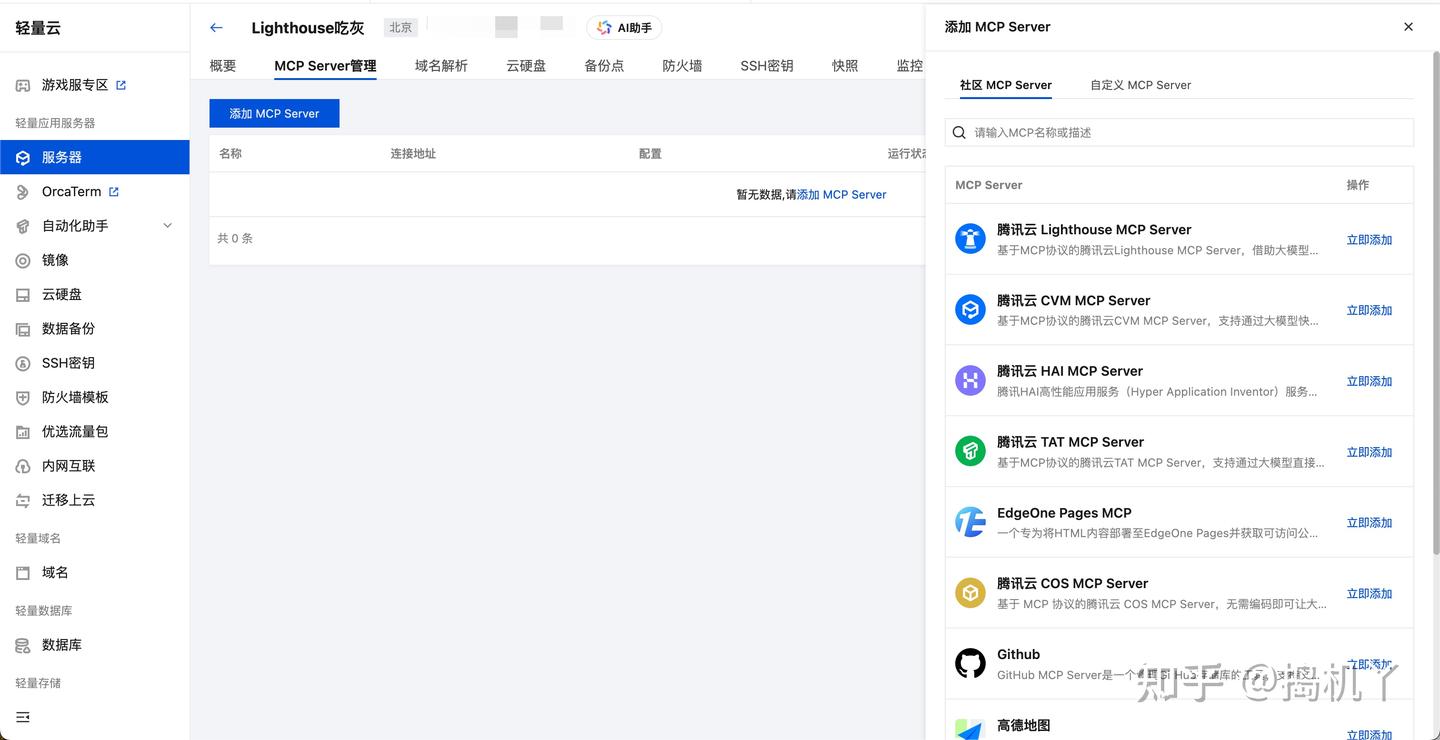Select the MCP Server管理 tab
This screenshot has height=740, width=1440.
pos(325,66)
